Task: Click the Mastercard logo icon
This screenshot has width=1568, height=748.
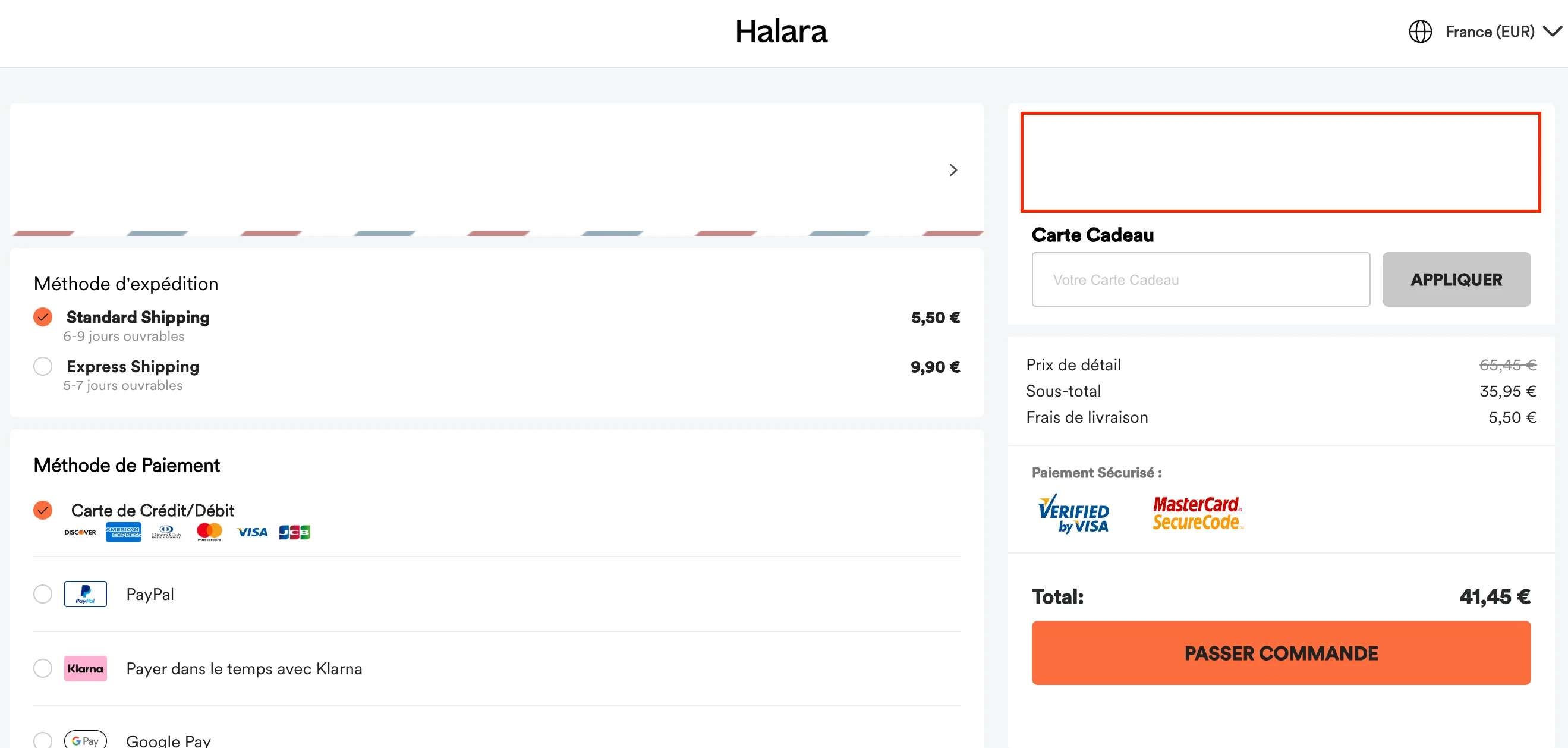Action: 208,530
